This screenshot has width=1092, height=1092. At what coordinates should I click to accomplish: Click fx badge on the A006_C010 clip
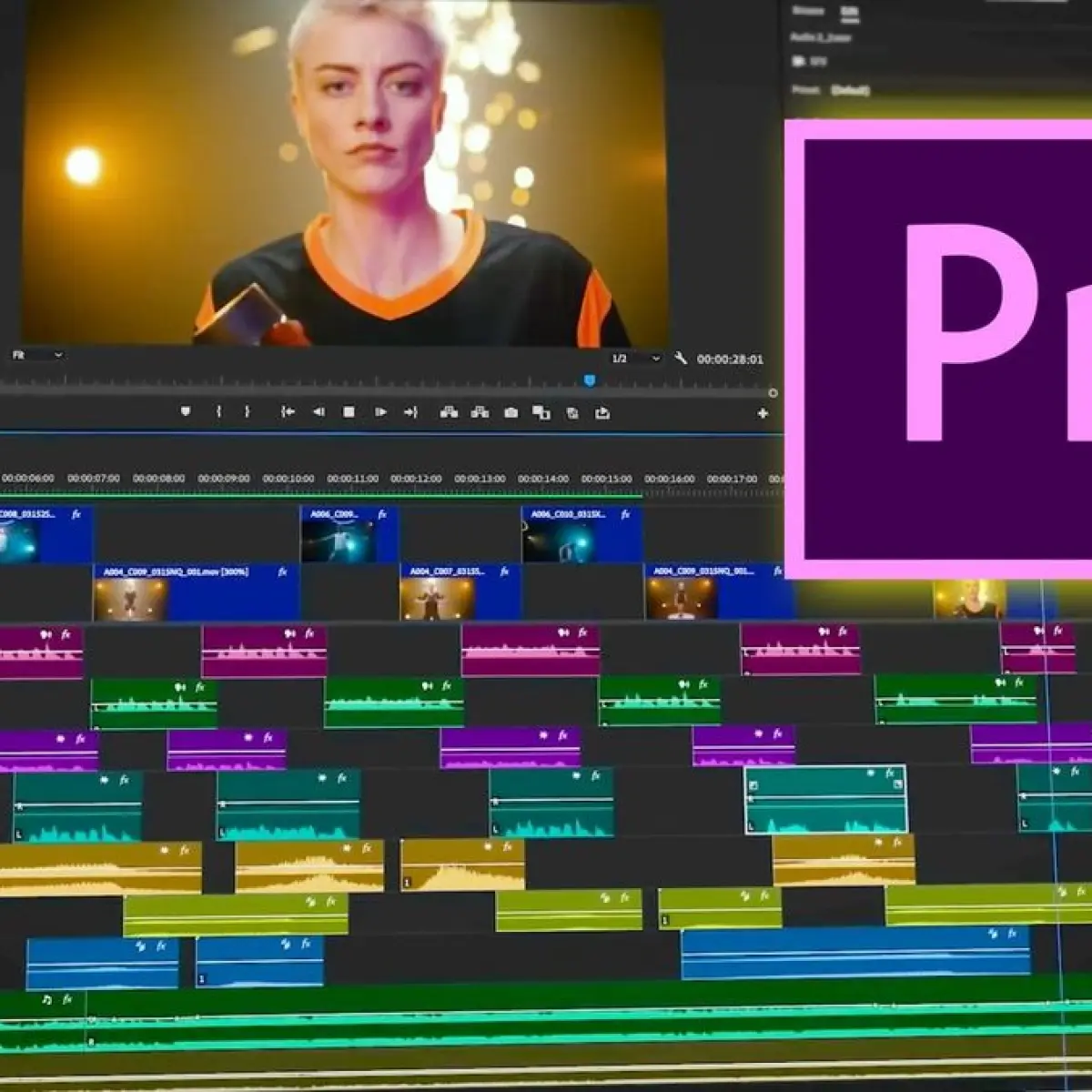(625, 514)
